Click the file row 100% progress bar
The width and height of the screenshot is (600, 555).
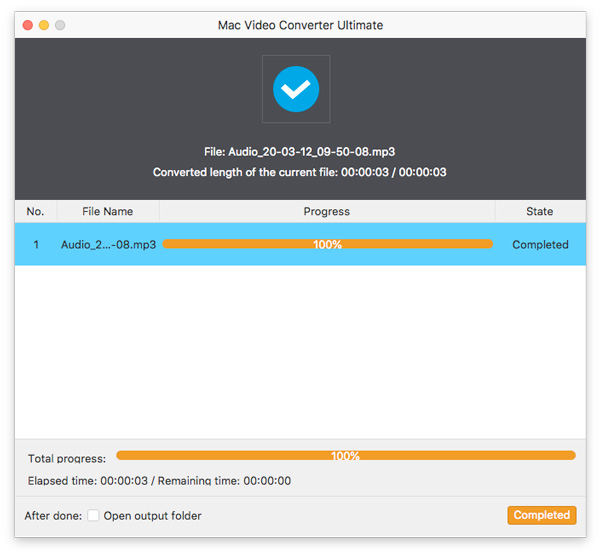[328, 244]
